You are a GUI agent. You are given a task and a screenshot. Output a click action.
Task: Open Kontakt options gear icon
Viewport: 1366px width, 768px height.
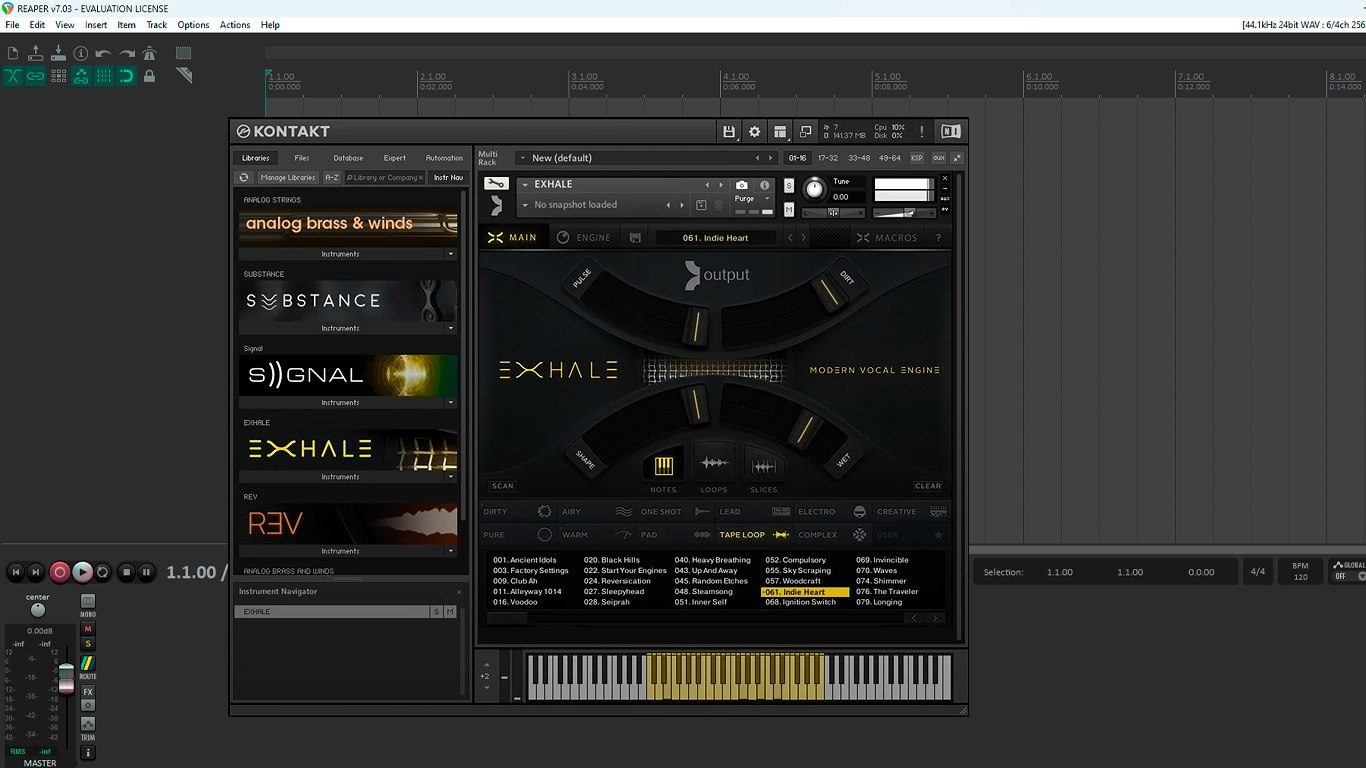click(x=755, y=131)
